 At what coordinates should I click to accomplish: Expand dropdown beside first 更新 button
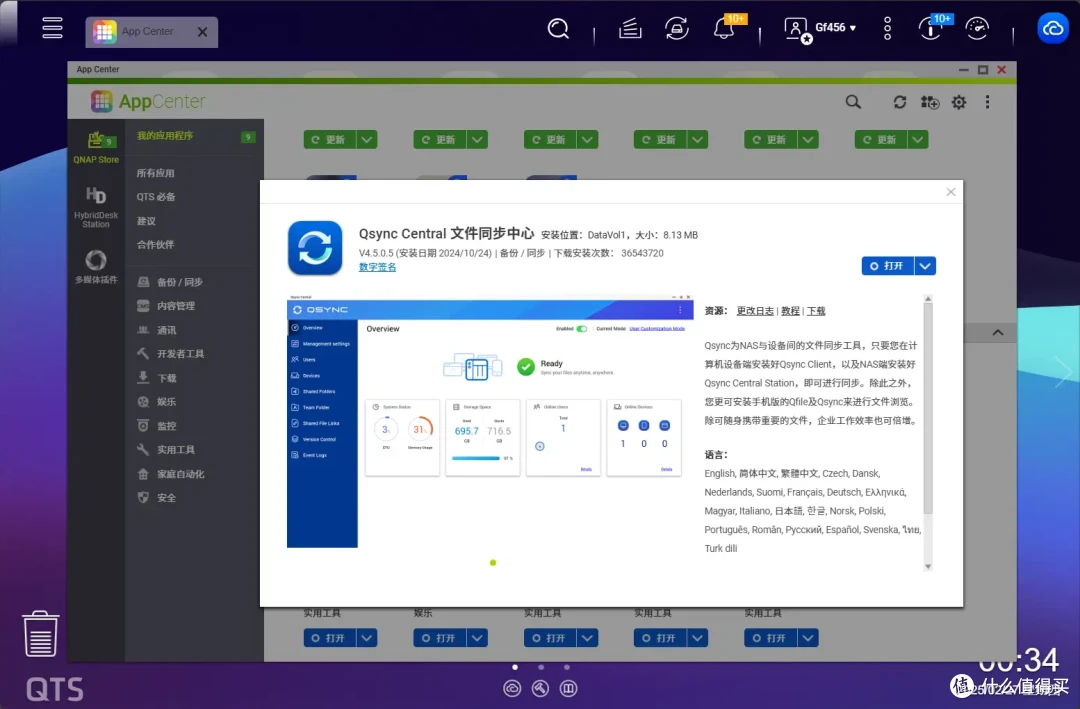point(366,140)
